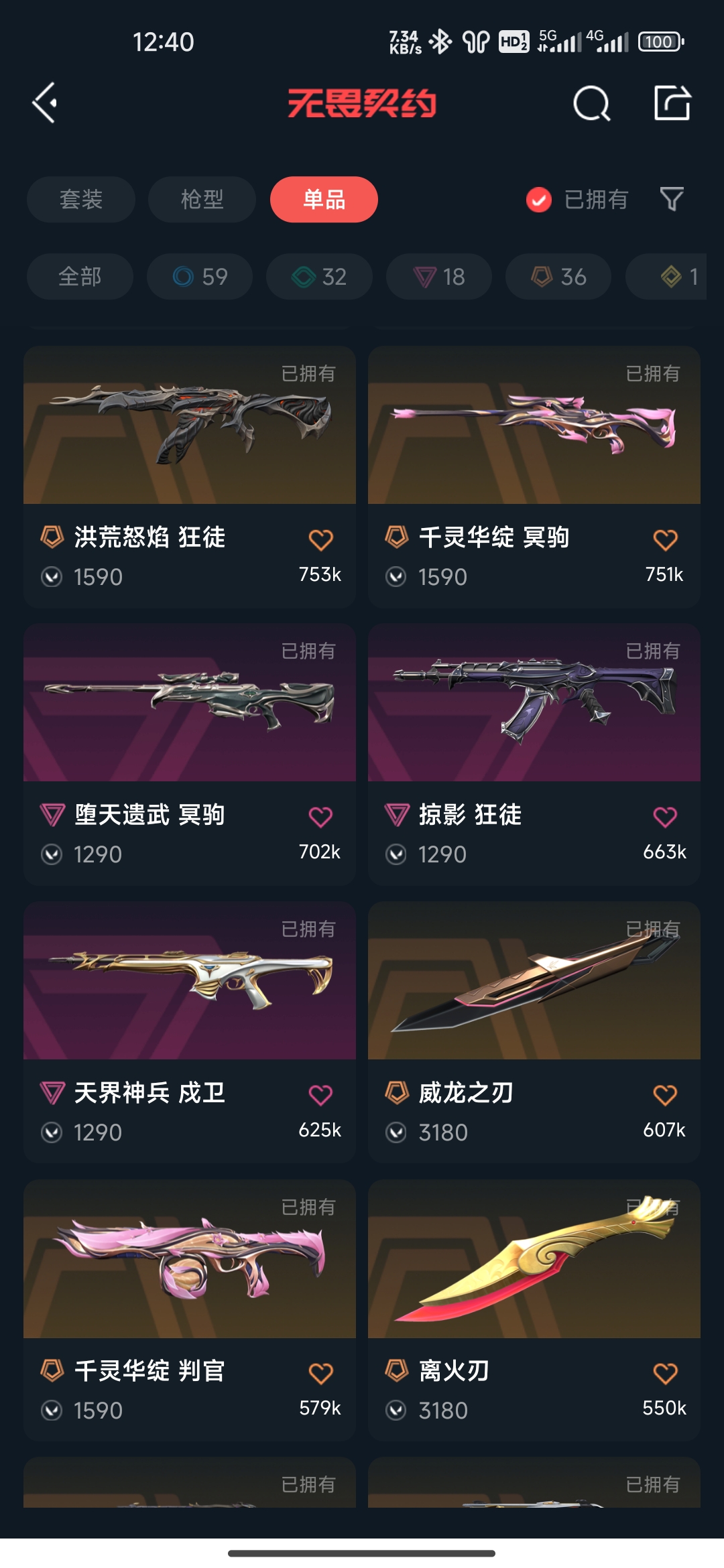Image resolution: width=724 pixels, height=1568 pixels.
Task: Toggle the 已拥有 owned checkbox
Action: coord(539,200)
